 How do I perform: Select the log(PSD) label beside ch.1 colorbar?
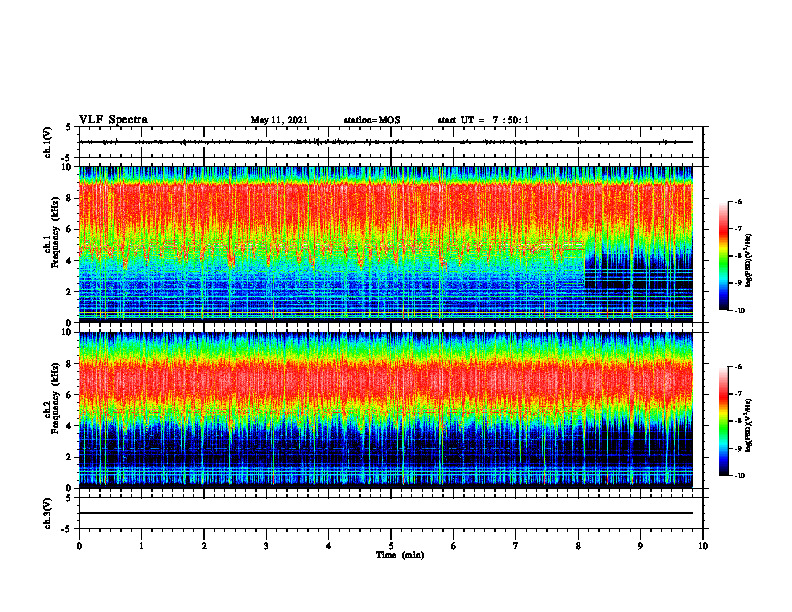point(749,259)
